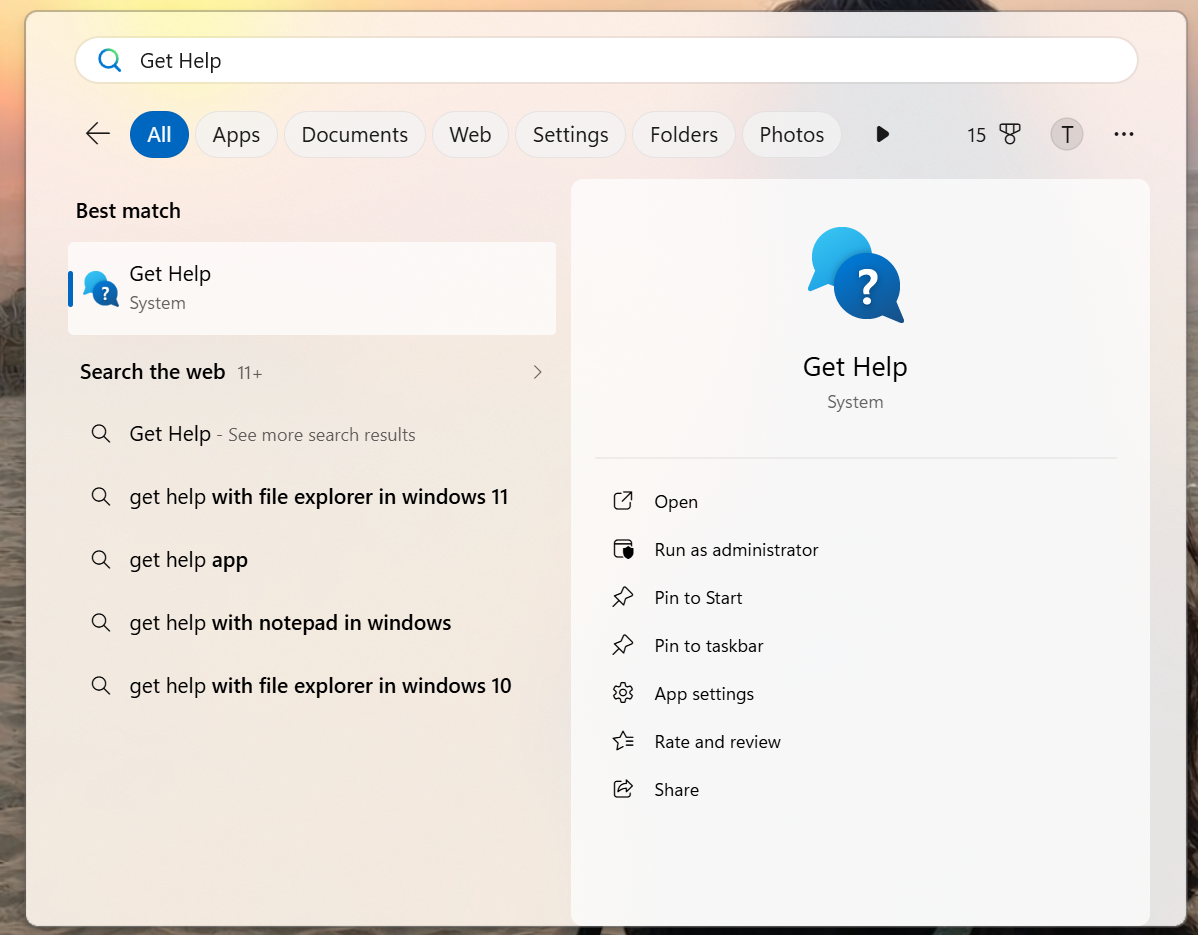Click the App settings gear icon

[623, 693]
